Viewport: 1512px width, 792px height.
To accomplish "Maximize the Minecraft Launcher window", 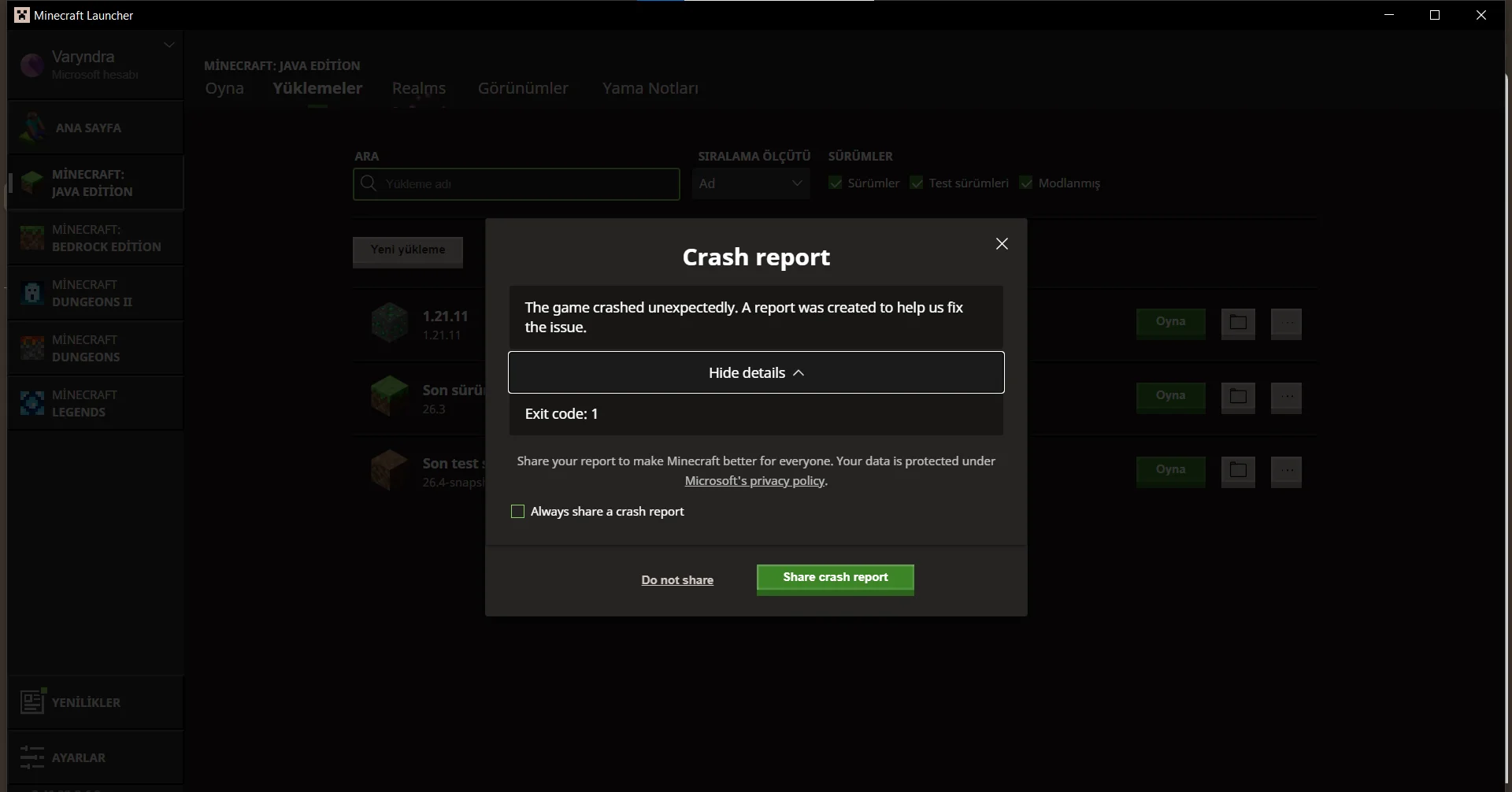I will (1435, 15).
